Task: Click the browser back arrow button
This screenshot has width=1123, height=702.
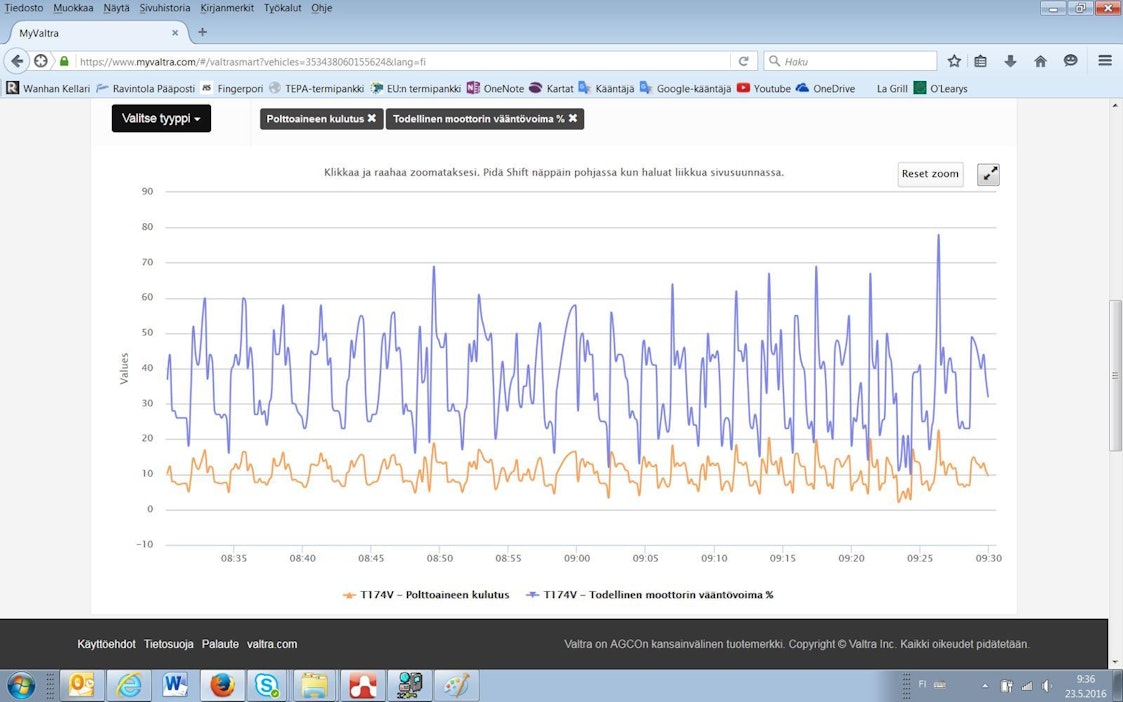Action: tap(17, 61)
